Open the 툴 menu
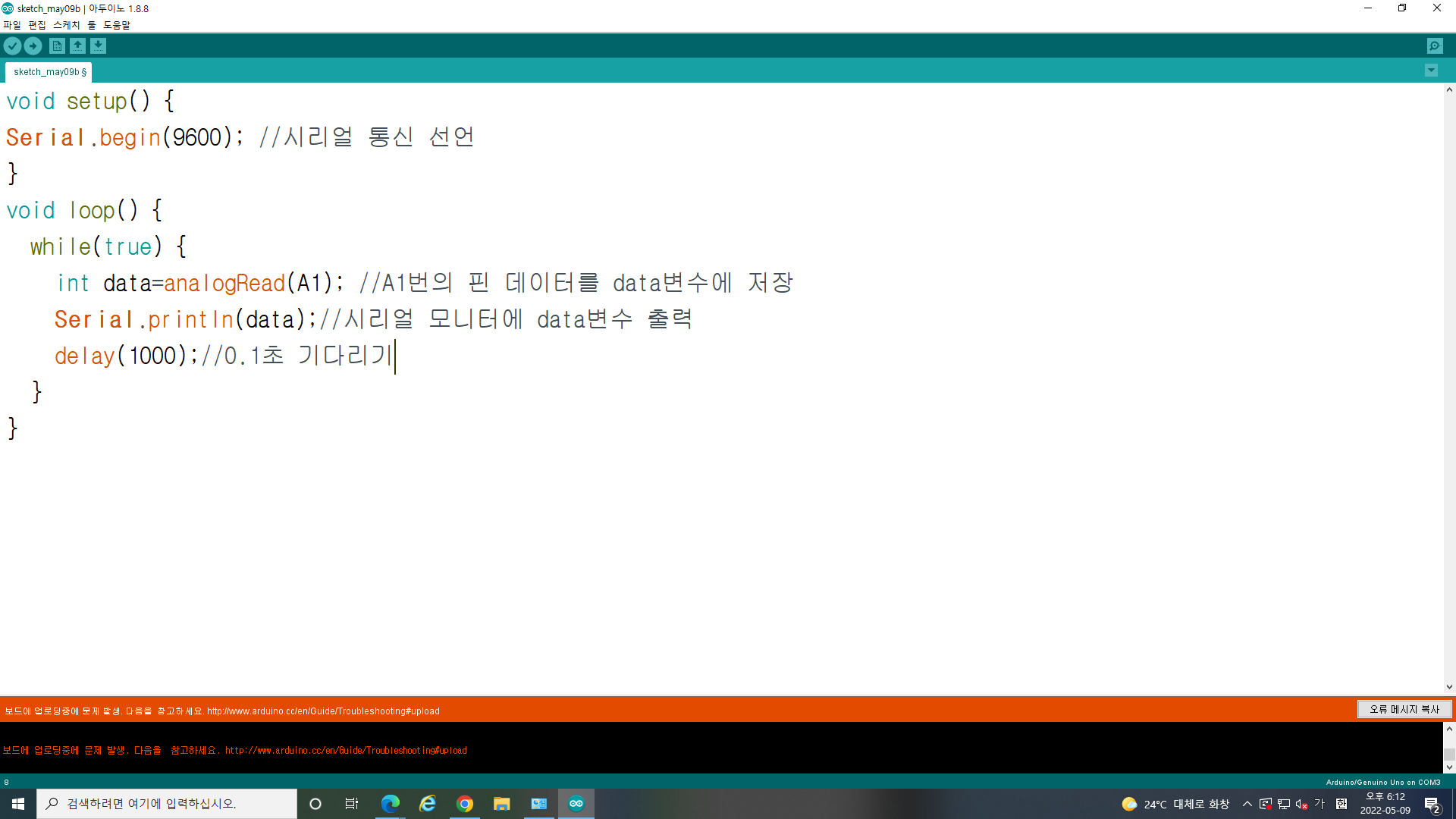1456x819 pixels. [92, 25]
